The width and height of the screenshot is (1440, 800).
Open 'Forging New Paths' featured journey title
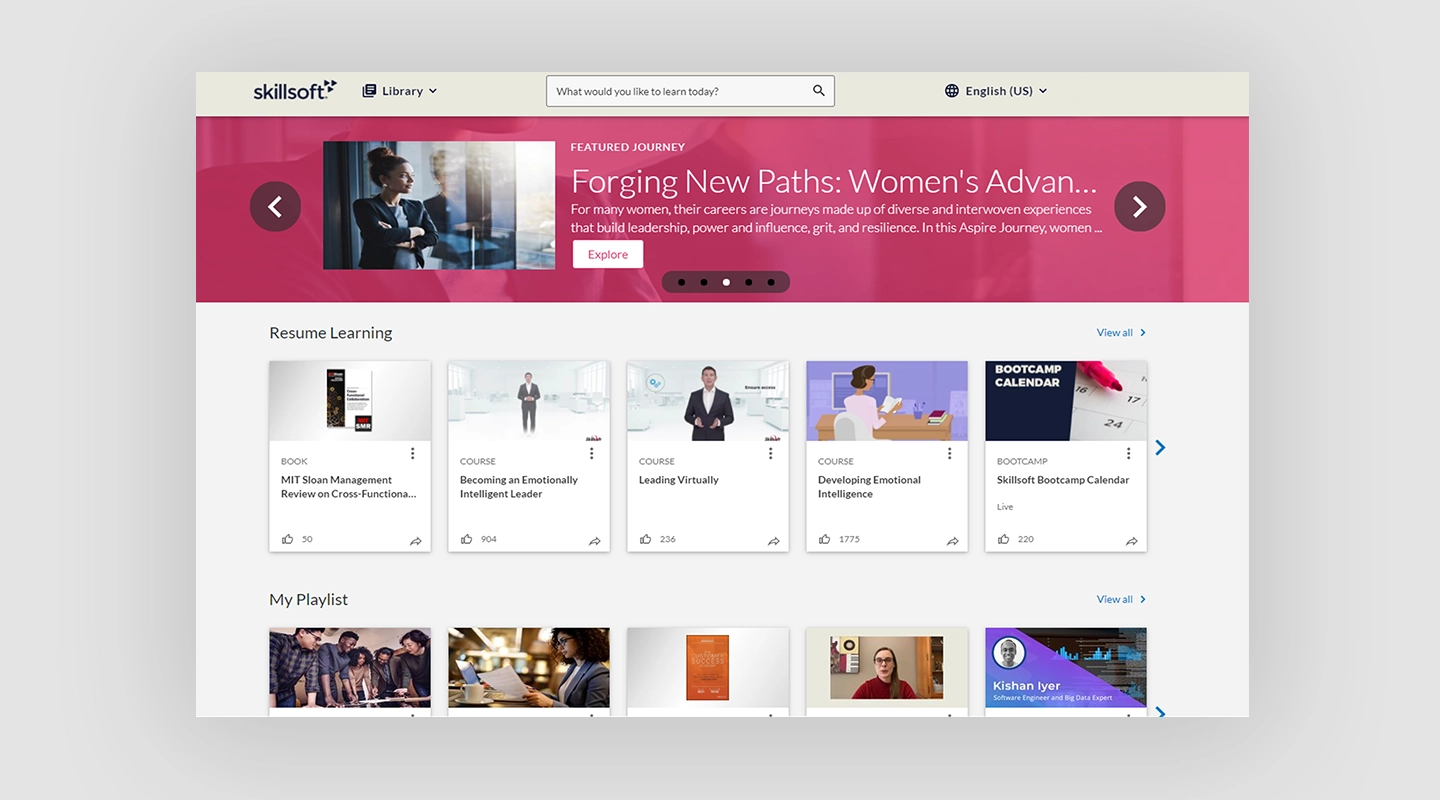click(x=834, y=181)
